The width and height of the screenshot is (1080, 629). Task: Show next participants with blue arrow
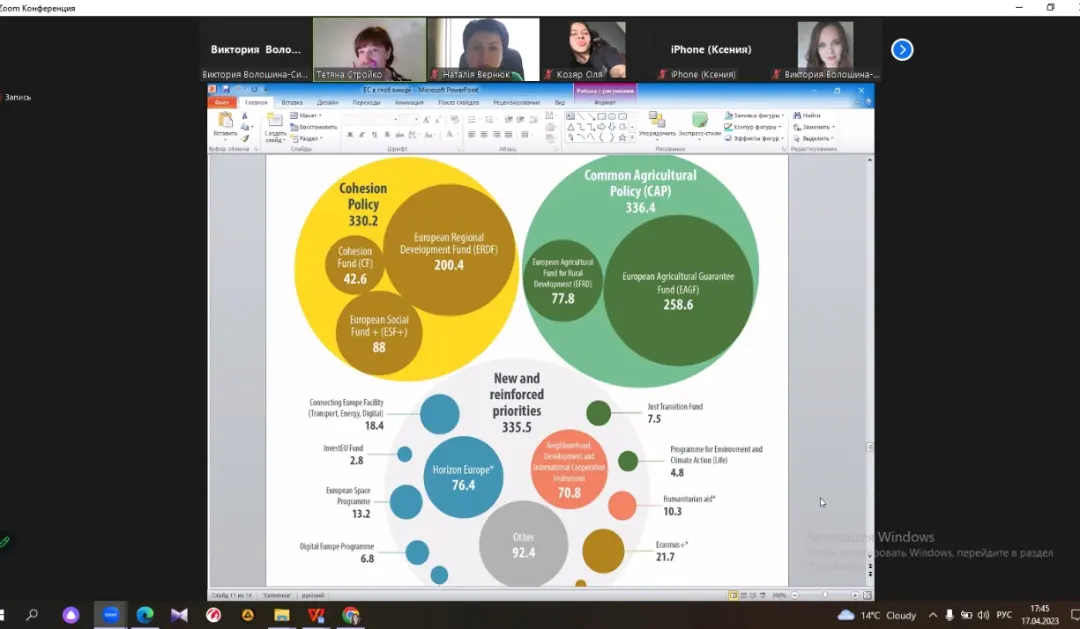(902, 49)
